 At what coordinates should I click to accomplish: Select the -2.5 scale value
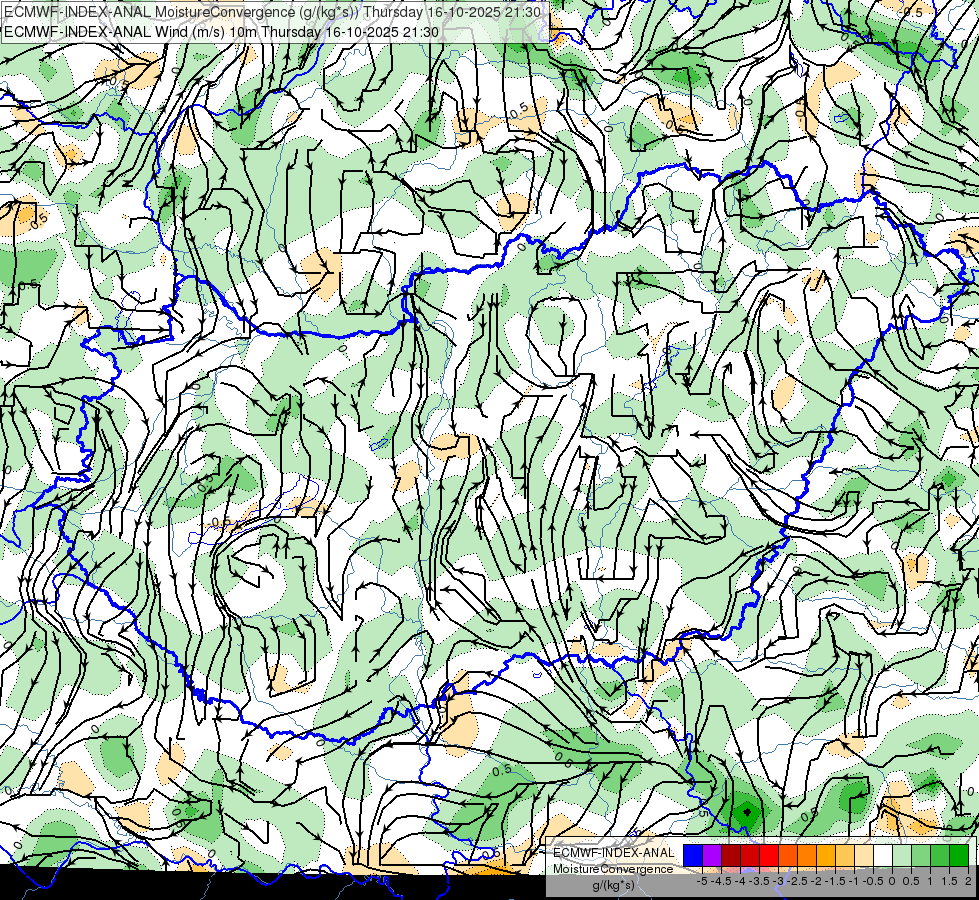click(798, 881)
